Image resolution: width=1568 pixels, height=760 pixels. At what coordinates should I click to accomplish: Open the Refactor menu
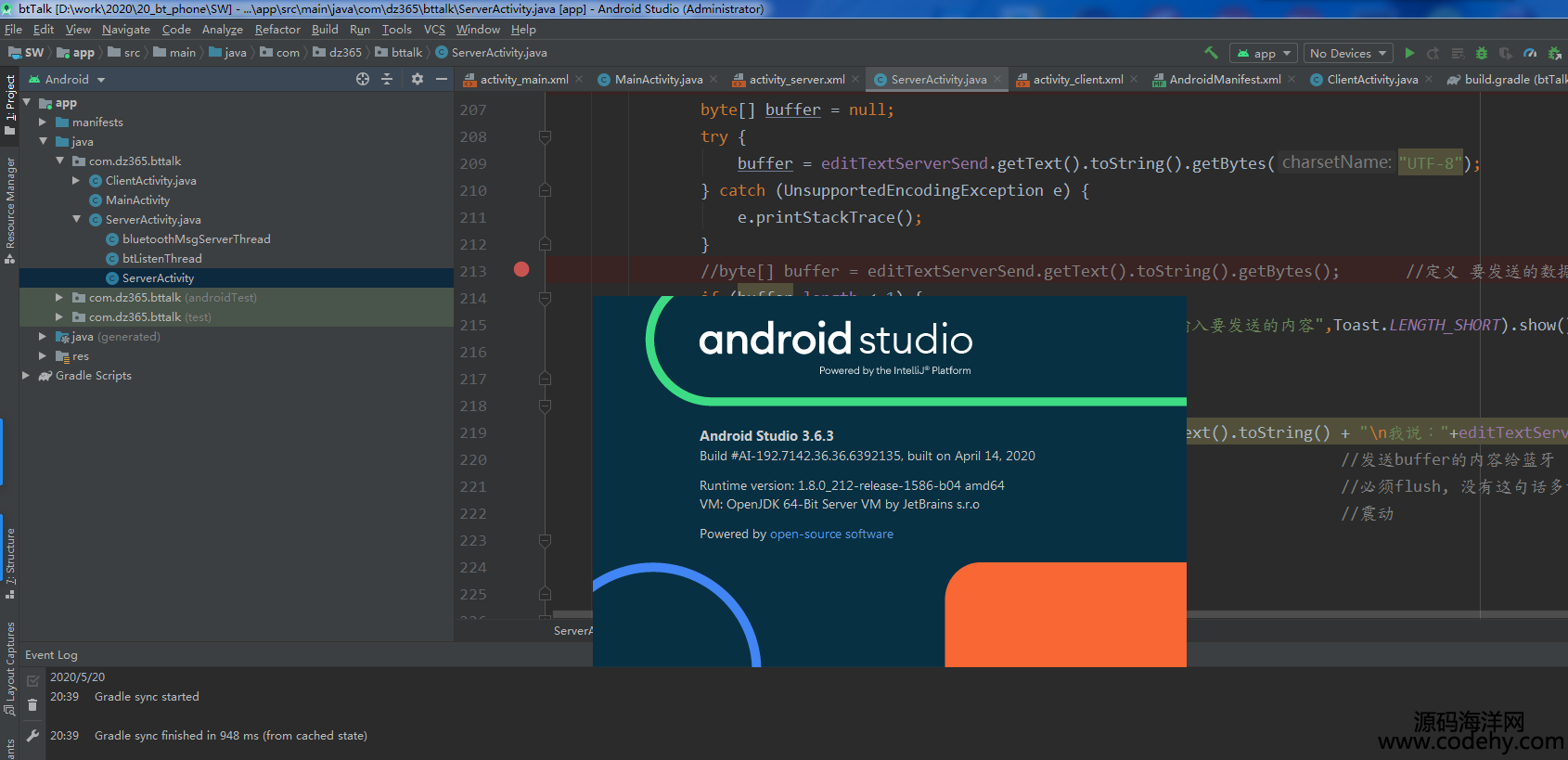[x=277, y=29]
